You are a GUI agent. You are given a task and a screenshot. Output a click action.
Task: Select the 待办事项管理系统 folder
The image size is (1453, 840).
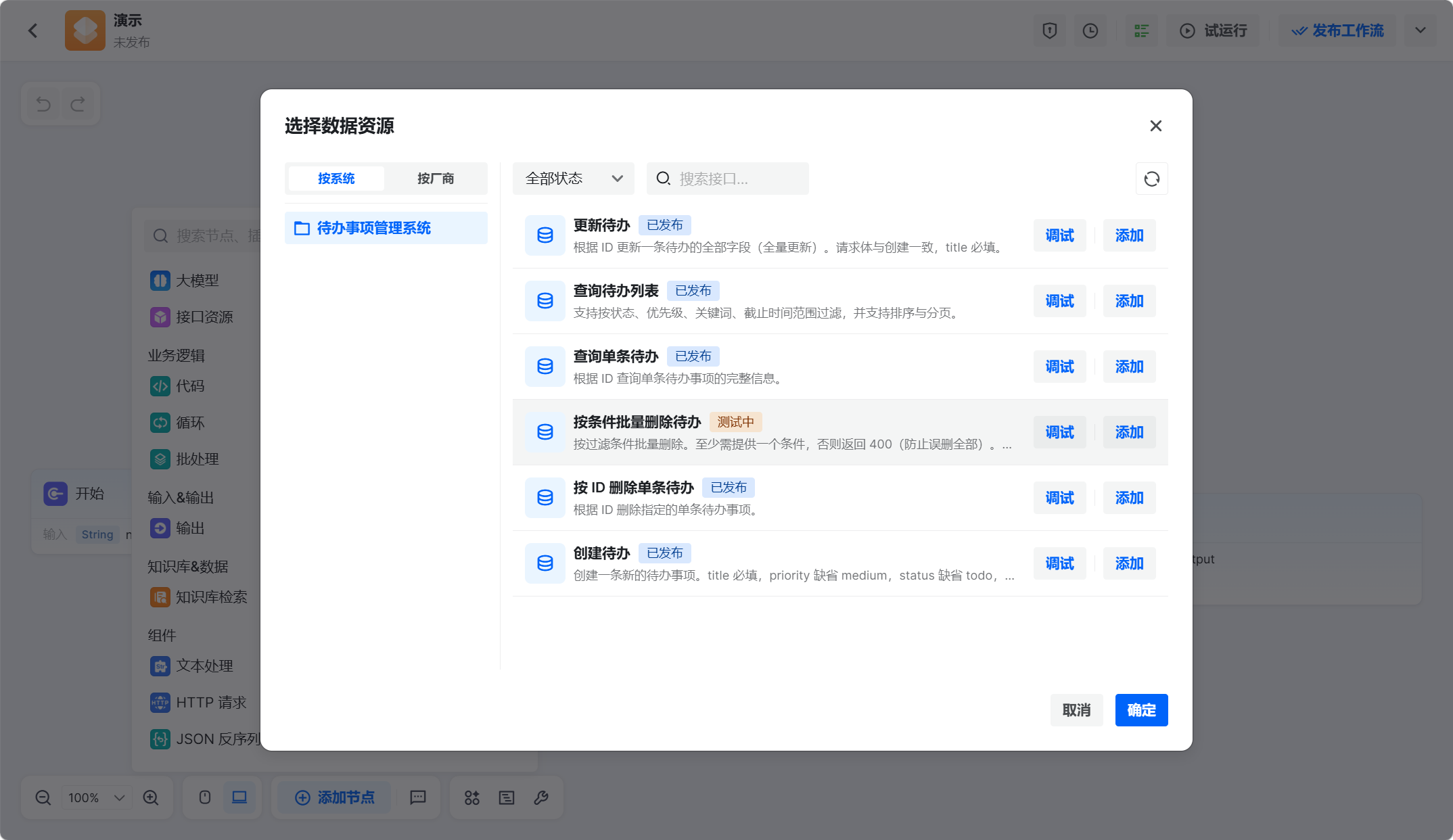(x=386, y=228)
